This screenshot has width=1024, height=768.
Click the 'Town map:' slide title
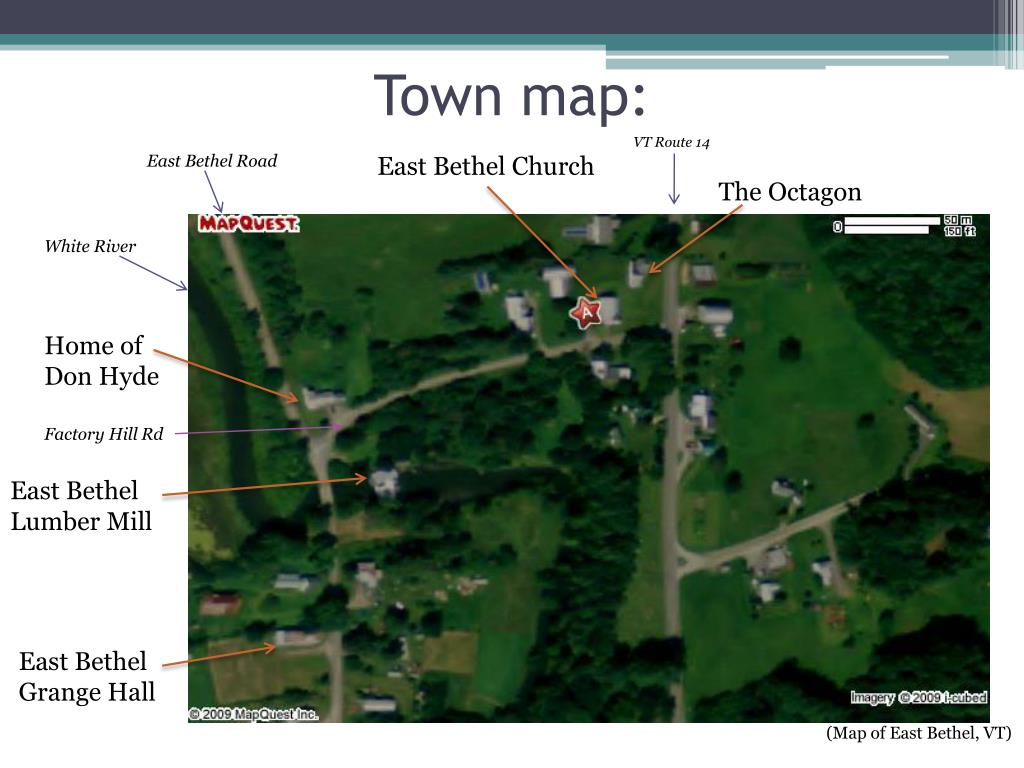(512, 96)
